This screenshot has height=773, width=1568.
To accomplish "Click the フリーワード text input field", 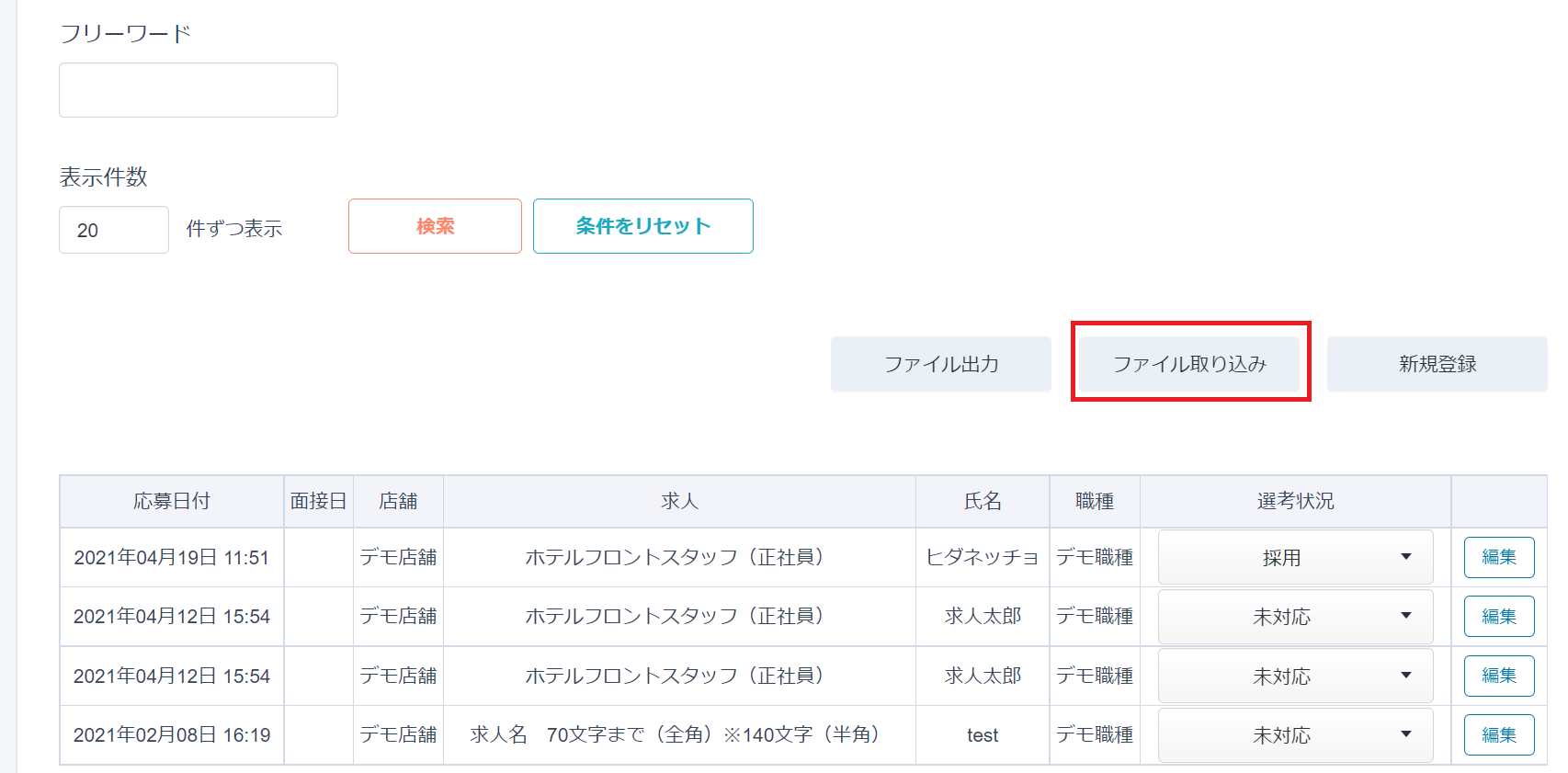I will tap(198, 90).
